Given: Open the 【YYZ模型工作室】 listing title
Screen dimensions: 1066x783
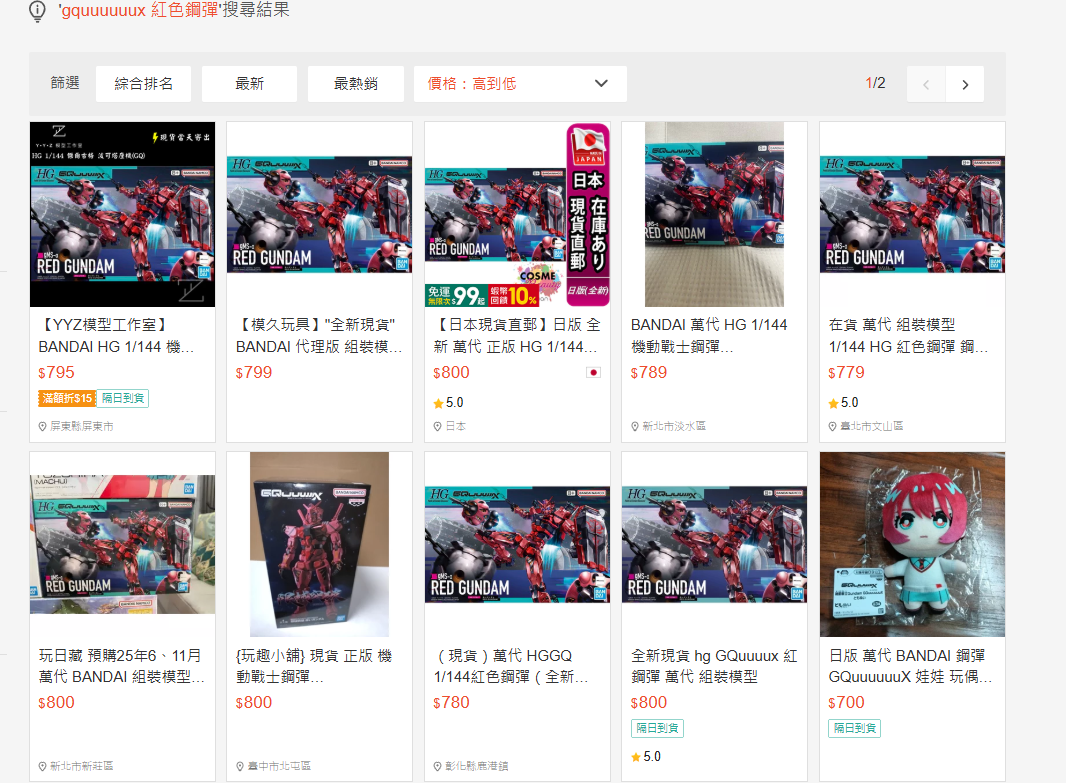Looking at the screenshot, I should [116, 336].
